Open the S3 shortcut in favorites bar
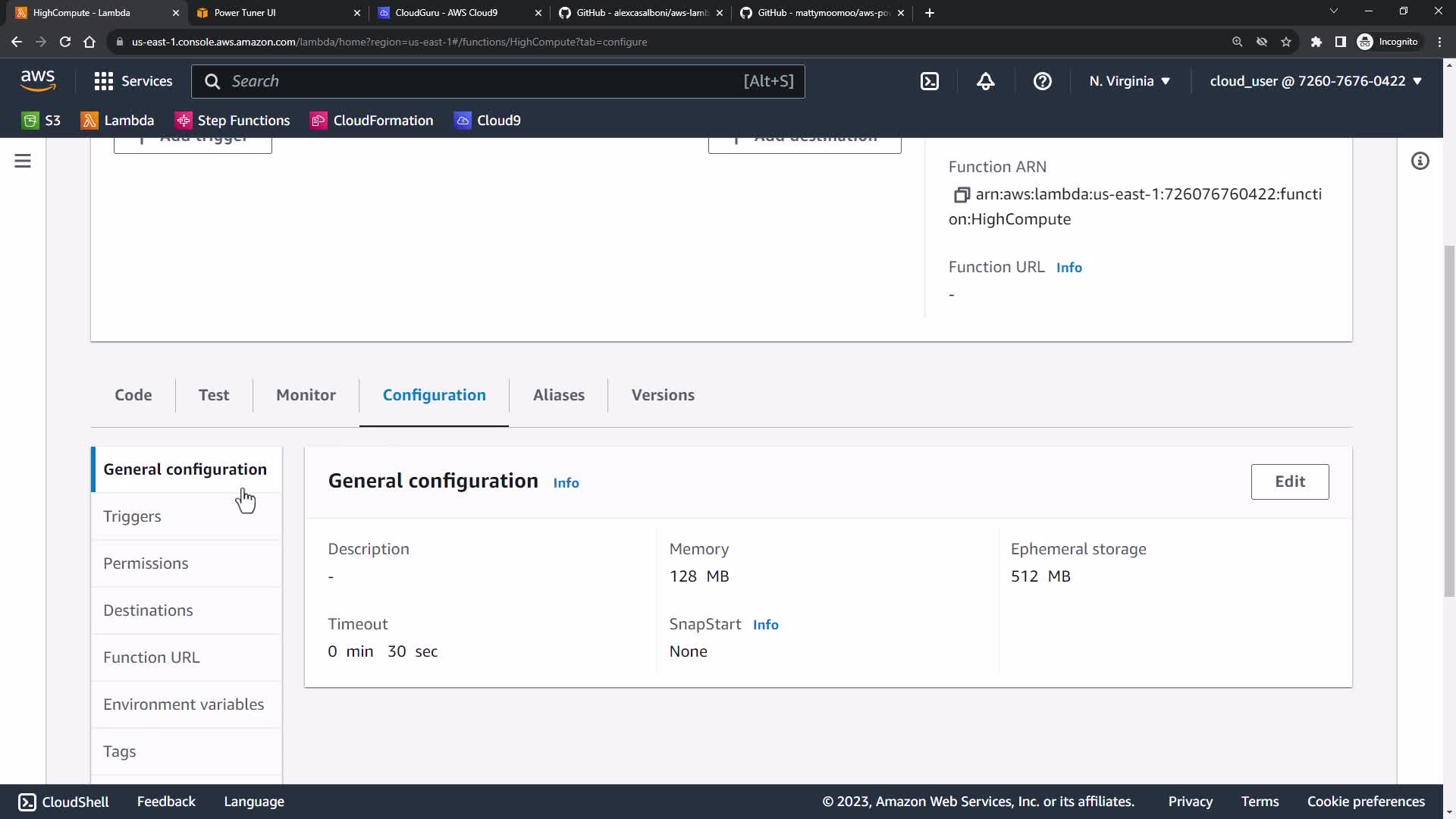This screenshot has height=819, width=1456. click(x=42, y=121)
